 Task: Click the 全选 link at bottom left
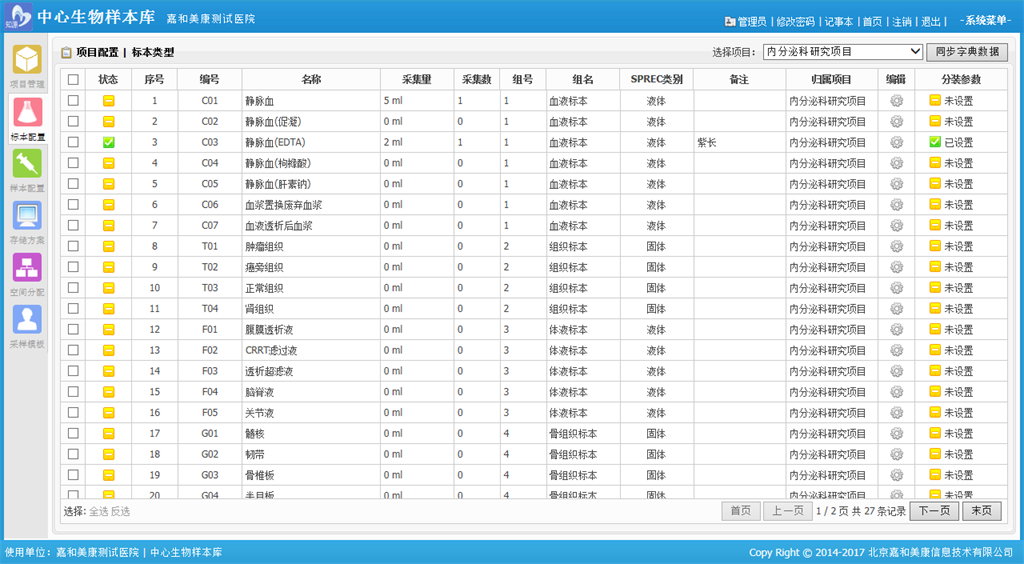pyautogui.click(x=98, y=511)
